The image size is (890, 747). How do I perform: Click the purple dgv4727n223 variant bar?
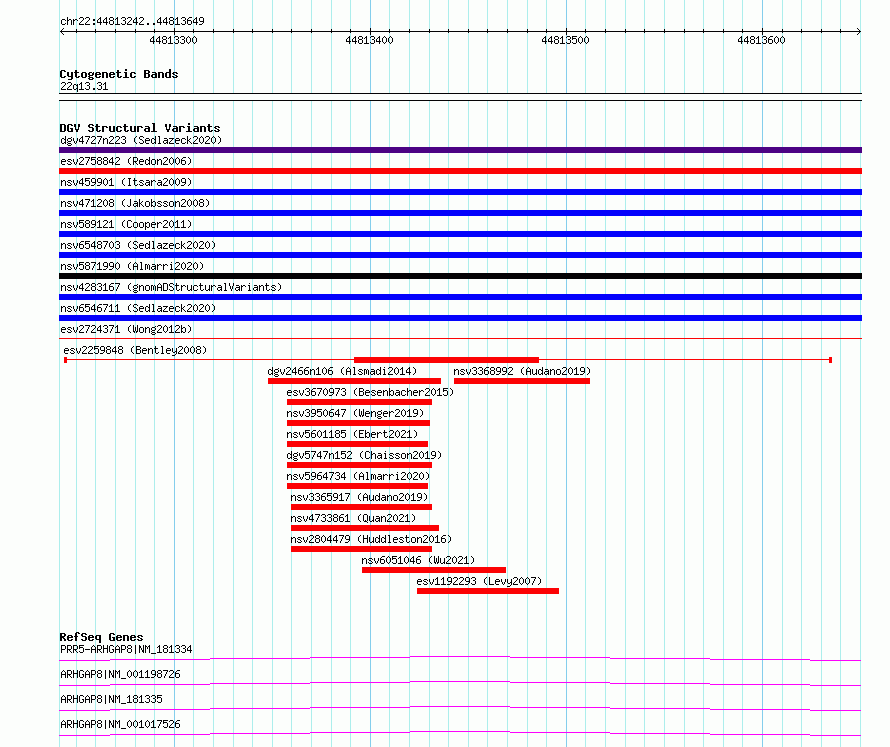tap(460, 150)
